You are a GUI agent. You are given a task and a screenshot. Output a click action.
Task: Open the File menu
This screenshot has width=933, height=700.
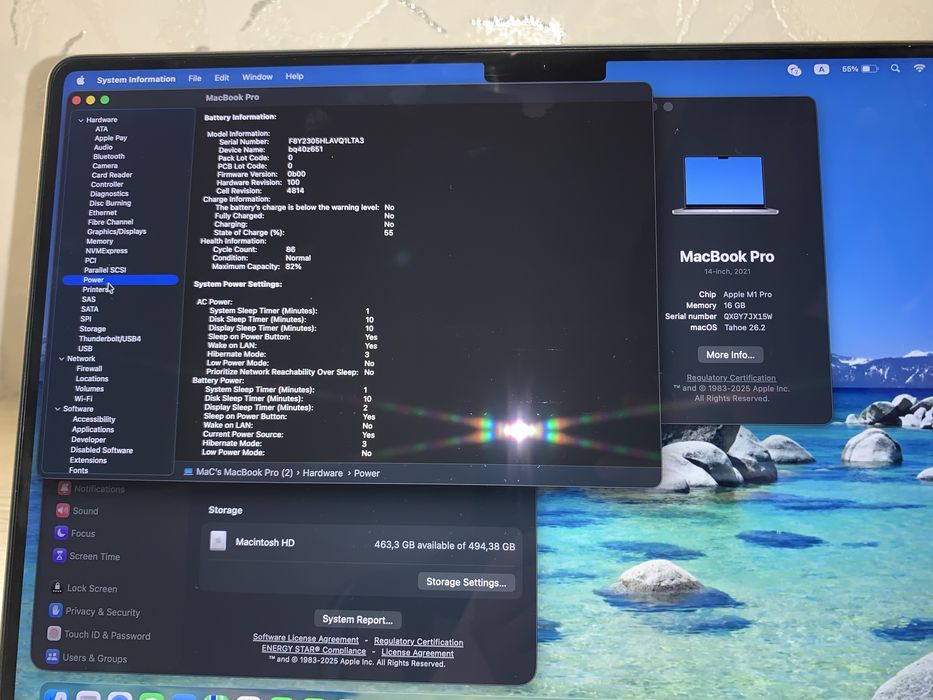(195, 78)
